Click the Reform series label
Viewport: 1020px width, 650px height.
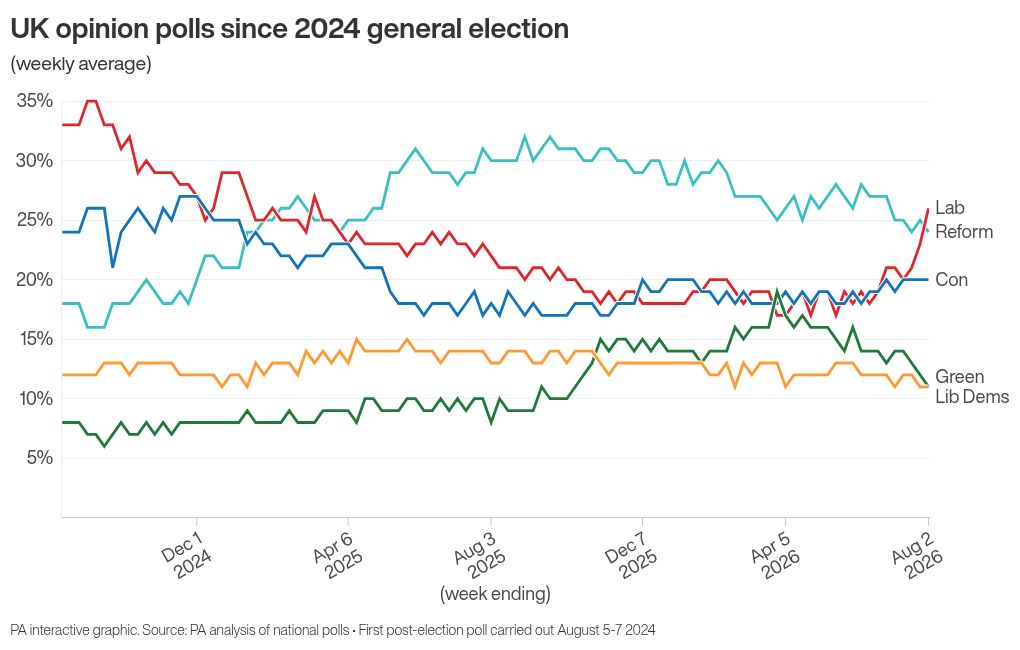pyautogui.click(x=964, y=232)
